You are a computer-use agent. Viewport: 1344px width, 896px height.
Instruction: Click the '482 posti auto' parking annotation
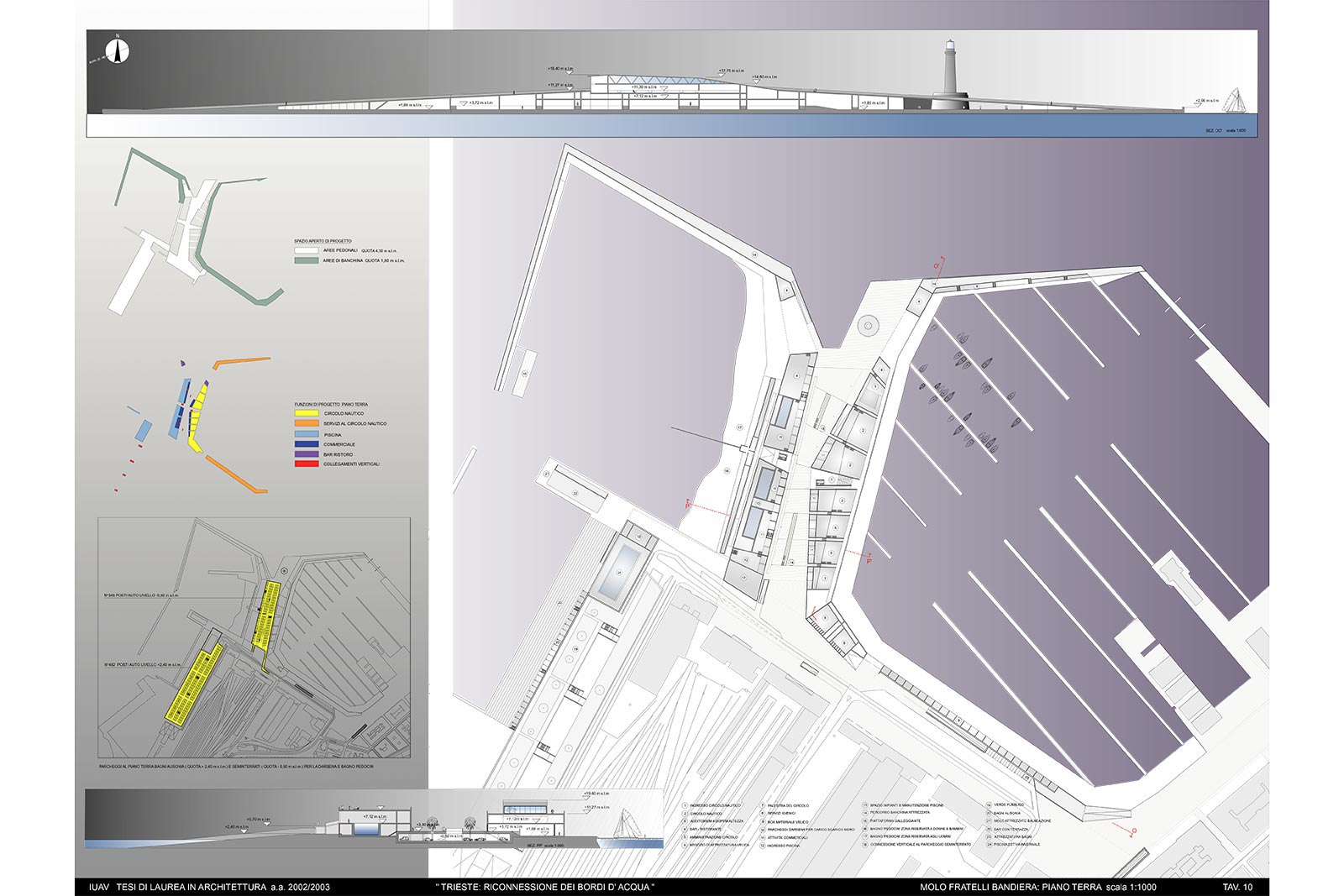coord(142,663)
